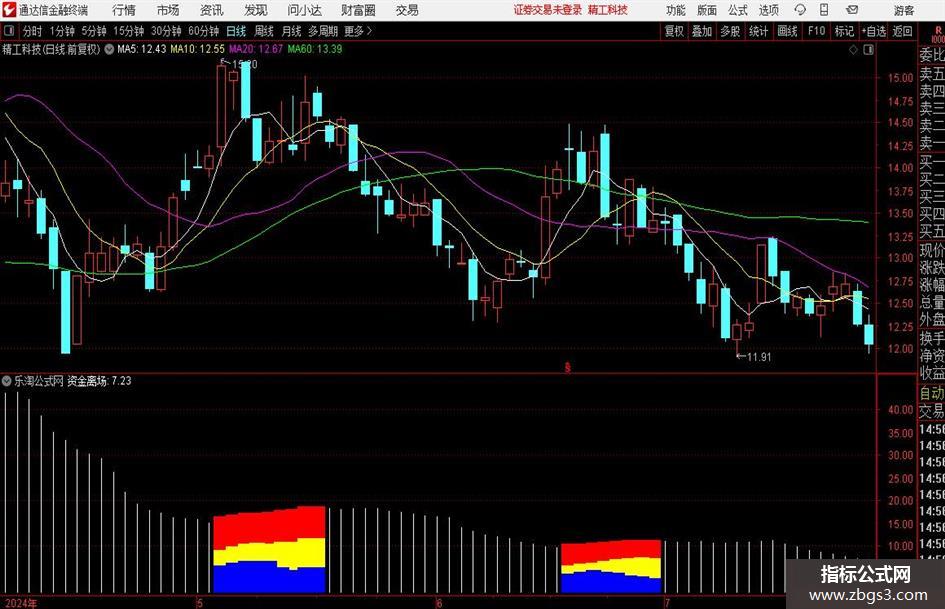Open the 多周期 multi-period view
Image resolution: width=945 pixels, height=609 pixels.
(323, 31)
